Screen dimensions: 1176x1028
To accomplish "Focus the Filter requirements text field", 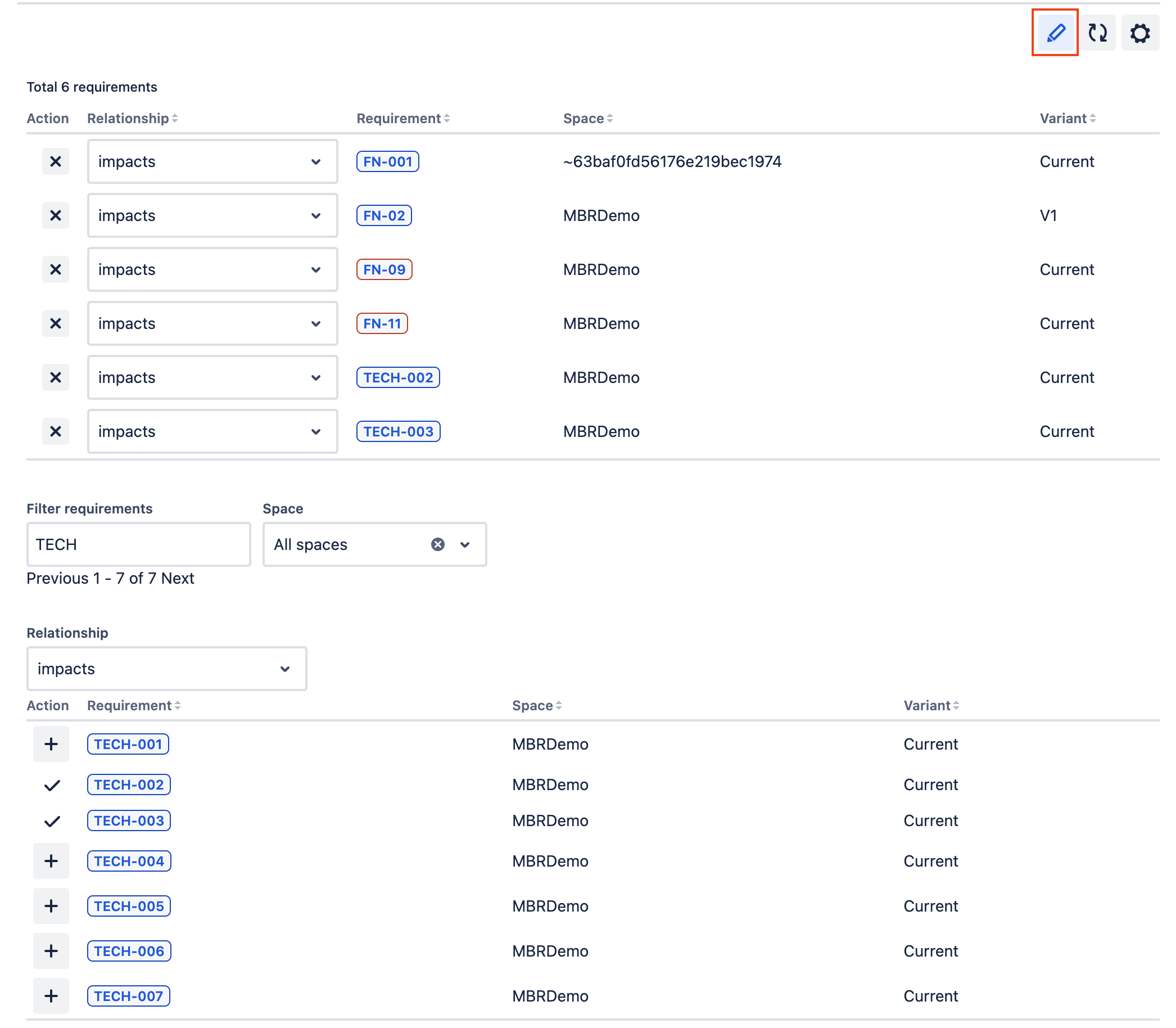I will click(x=138, y=544).
